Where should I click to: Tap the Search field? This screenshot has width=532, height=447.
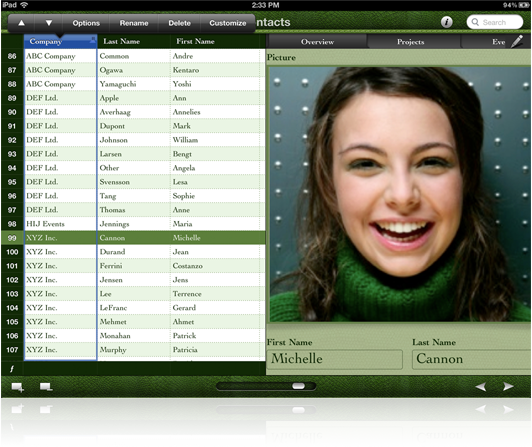point(495,22)
